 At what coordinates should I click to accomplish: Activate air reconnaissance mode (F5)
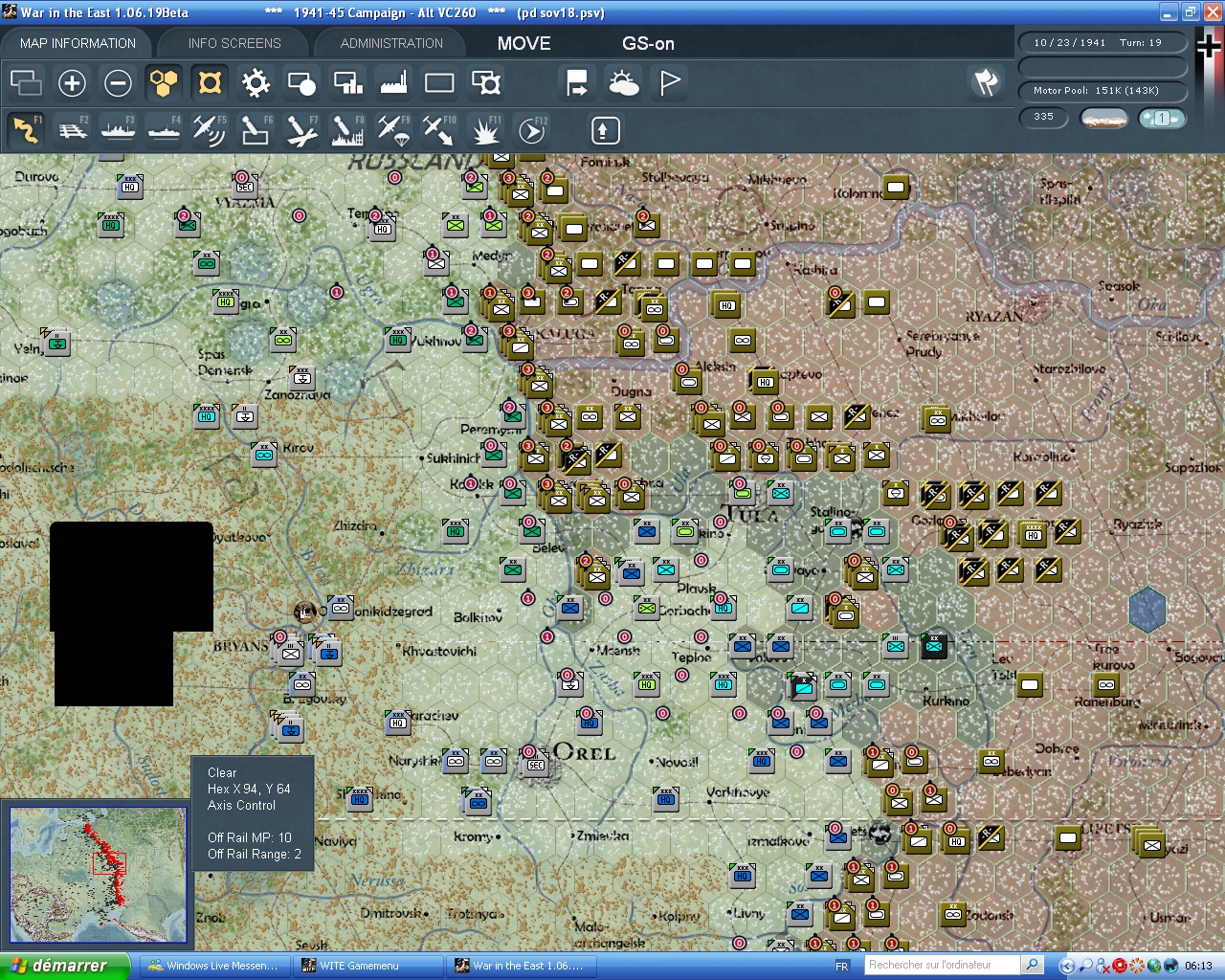pyautogui.click(x=210, y=130)
